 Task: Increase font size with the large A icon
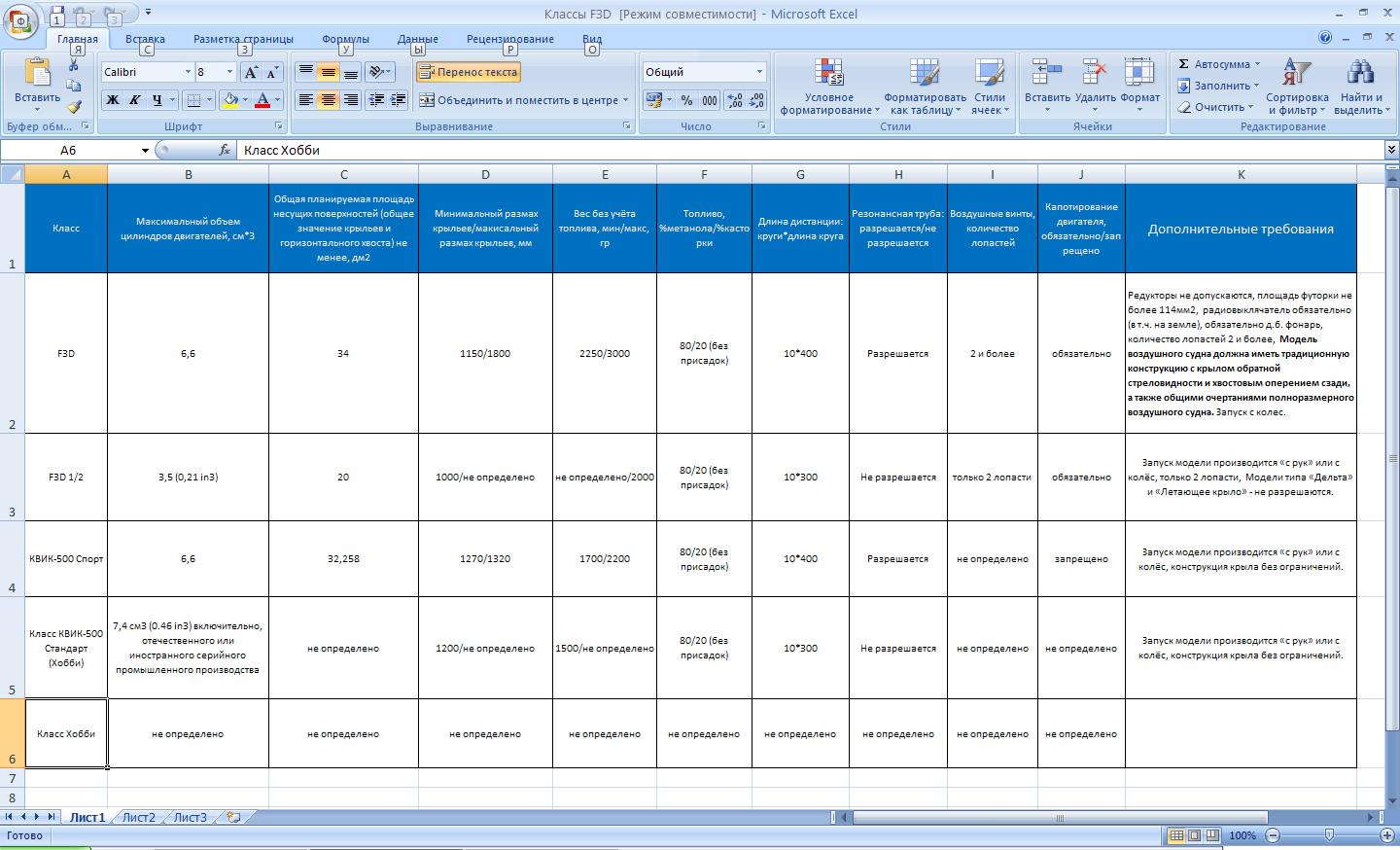(251, 72)
